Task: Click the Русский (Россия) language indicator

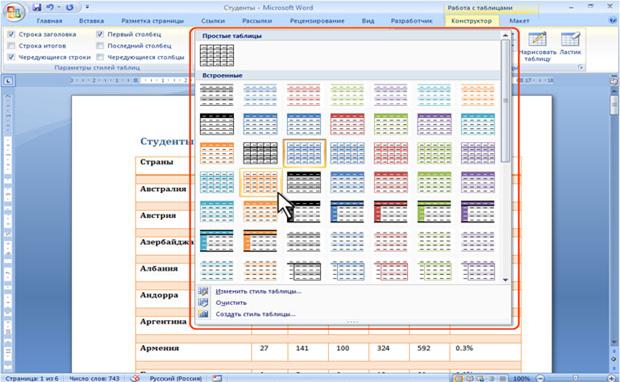Action: pyautogui.click(x=176, y=378)
